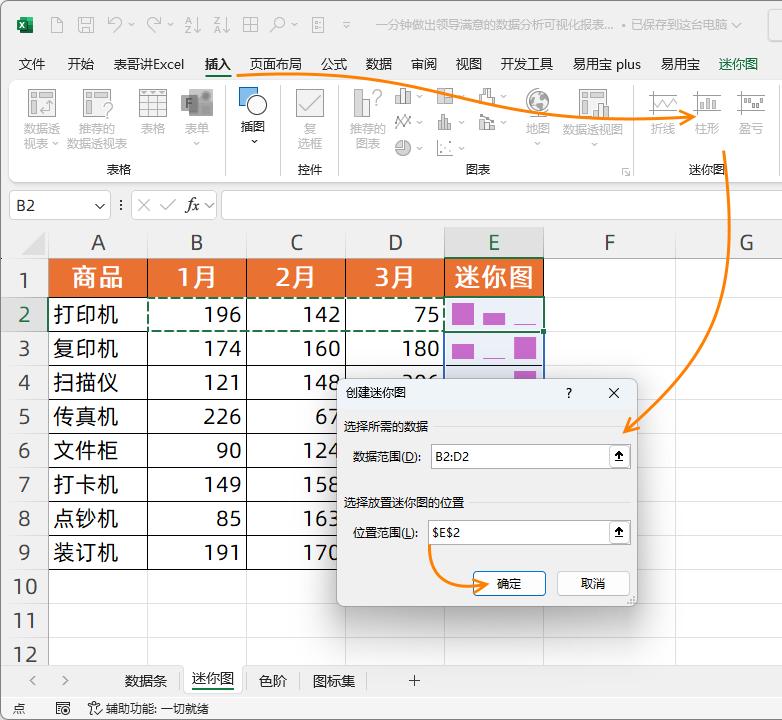
Task: Collapse the data range (数据范围) selector arrow
Action: [619, 457]
